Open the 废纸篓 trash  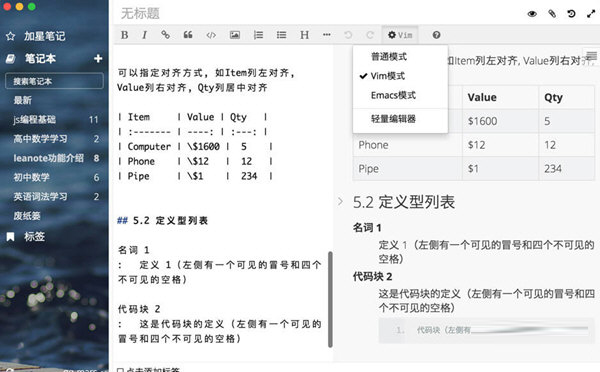click(x=27, y=216)
